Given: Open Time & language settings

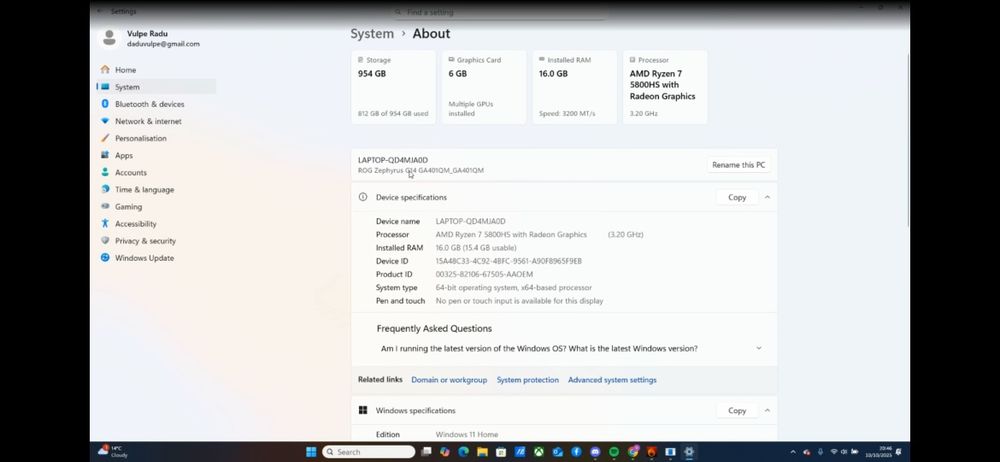Looking at the screenshot, I should click(x=144, y=190).
